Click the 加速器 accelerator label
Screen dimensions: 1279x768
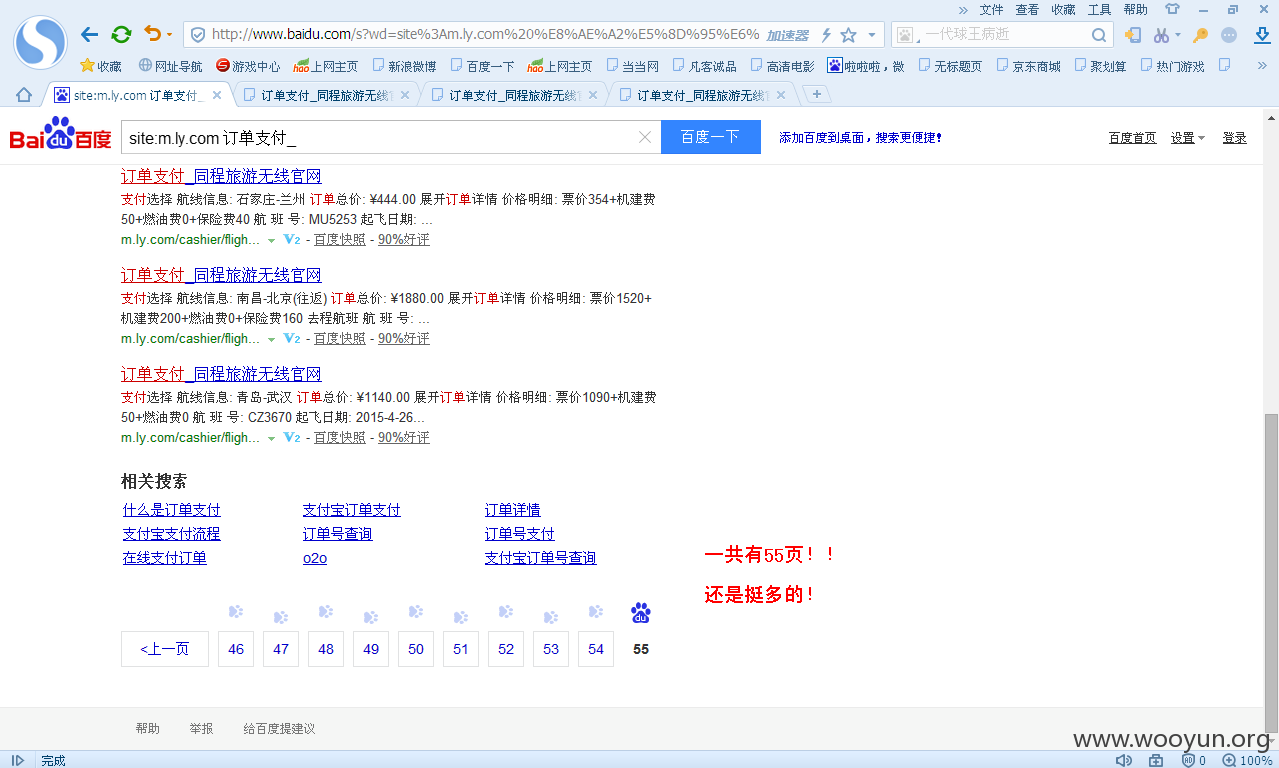pos(787,35)
